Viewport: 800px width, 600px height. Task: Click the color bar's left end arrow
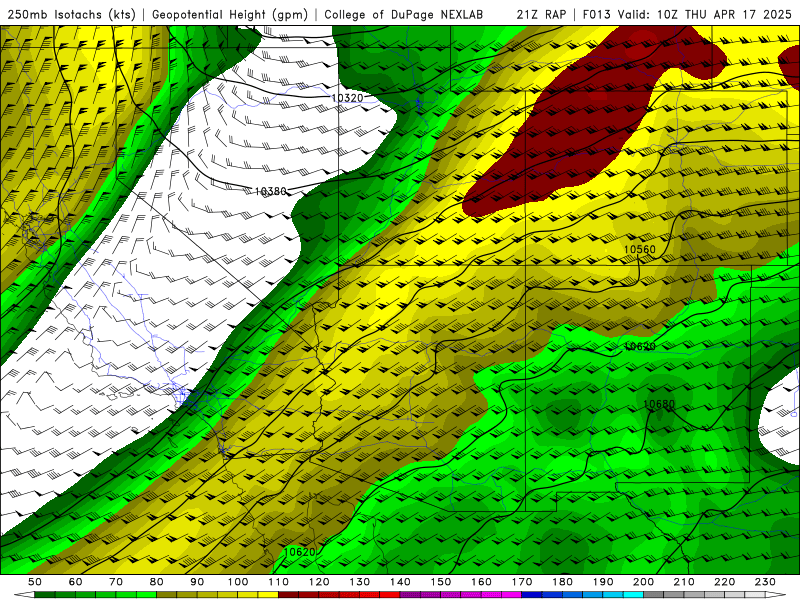pos(24,595)
